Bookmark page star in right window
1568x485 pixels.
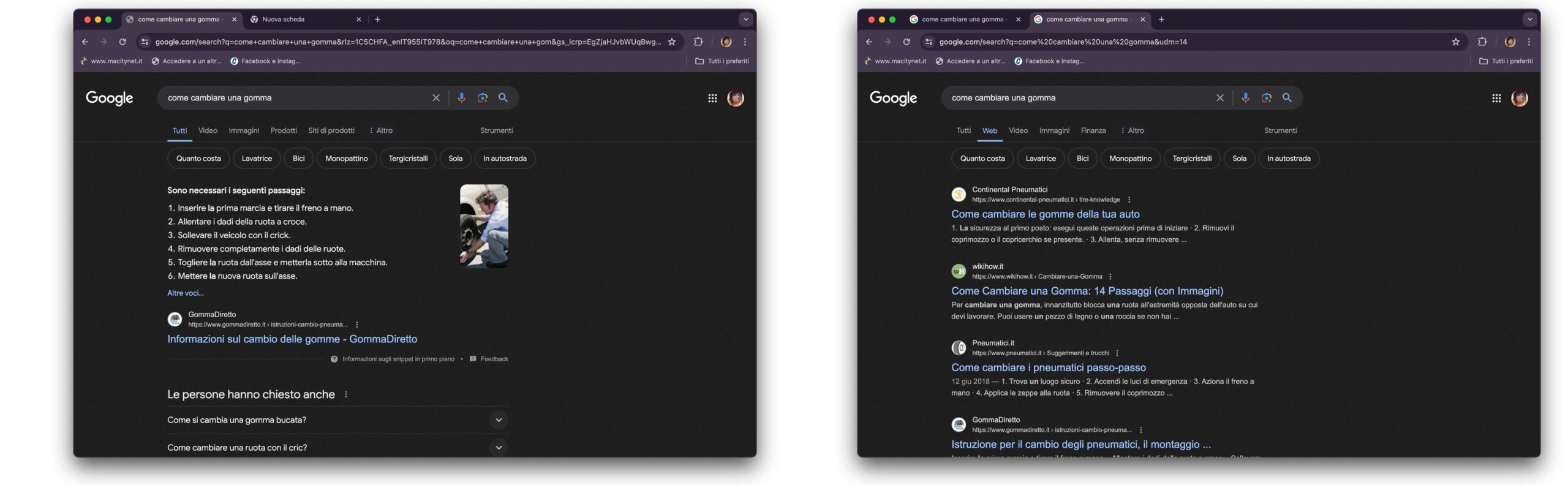point(1456,42)
